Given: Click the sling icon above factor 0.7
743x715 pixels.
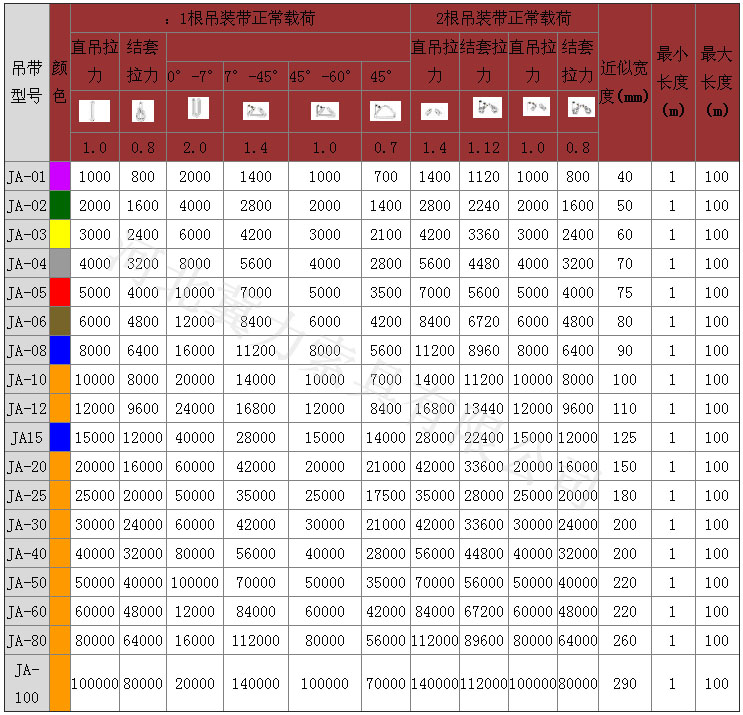Looking at the screenshot, I should (x=385, y=111).
